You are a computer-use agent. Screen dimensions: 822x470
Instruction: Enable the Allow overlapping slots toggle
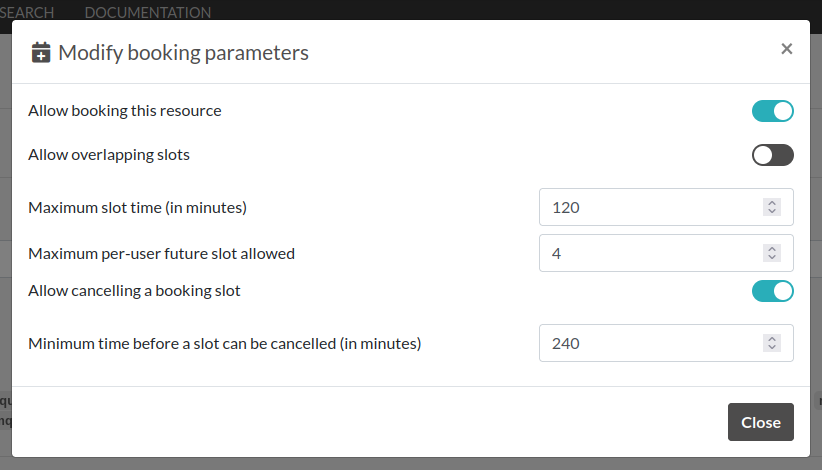coord(772,155)
